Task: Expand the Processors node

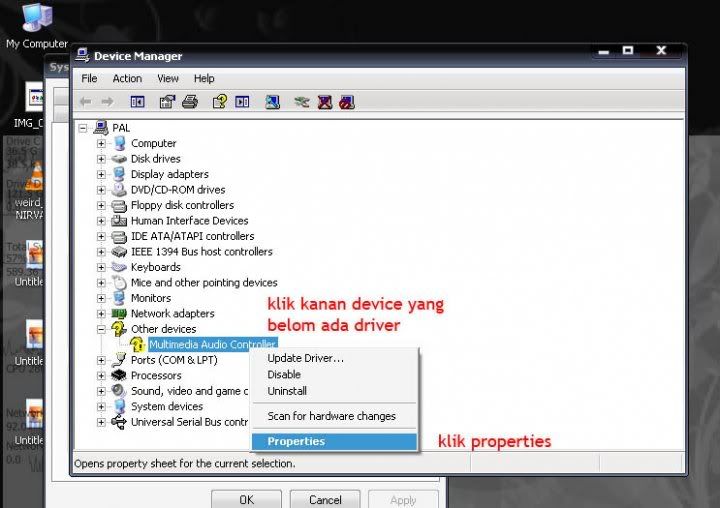Action: click(101, 375)
